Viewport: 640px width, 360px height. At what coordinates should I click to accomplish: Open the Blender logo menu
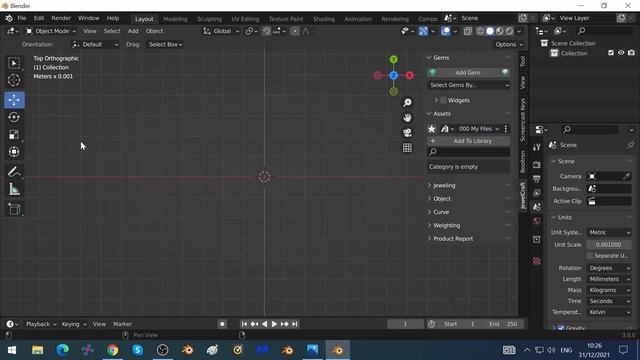click(9, 18)
